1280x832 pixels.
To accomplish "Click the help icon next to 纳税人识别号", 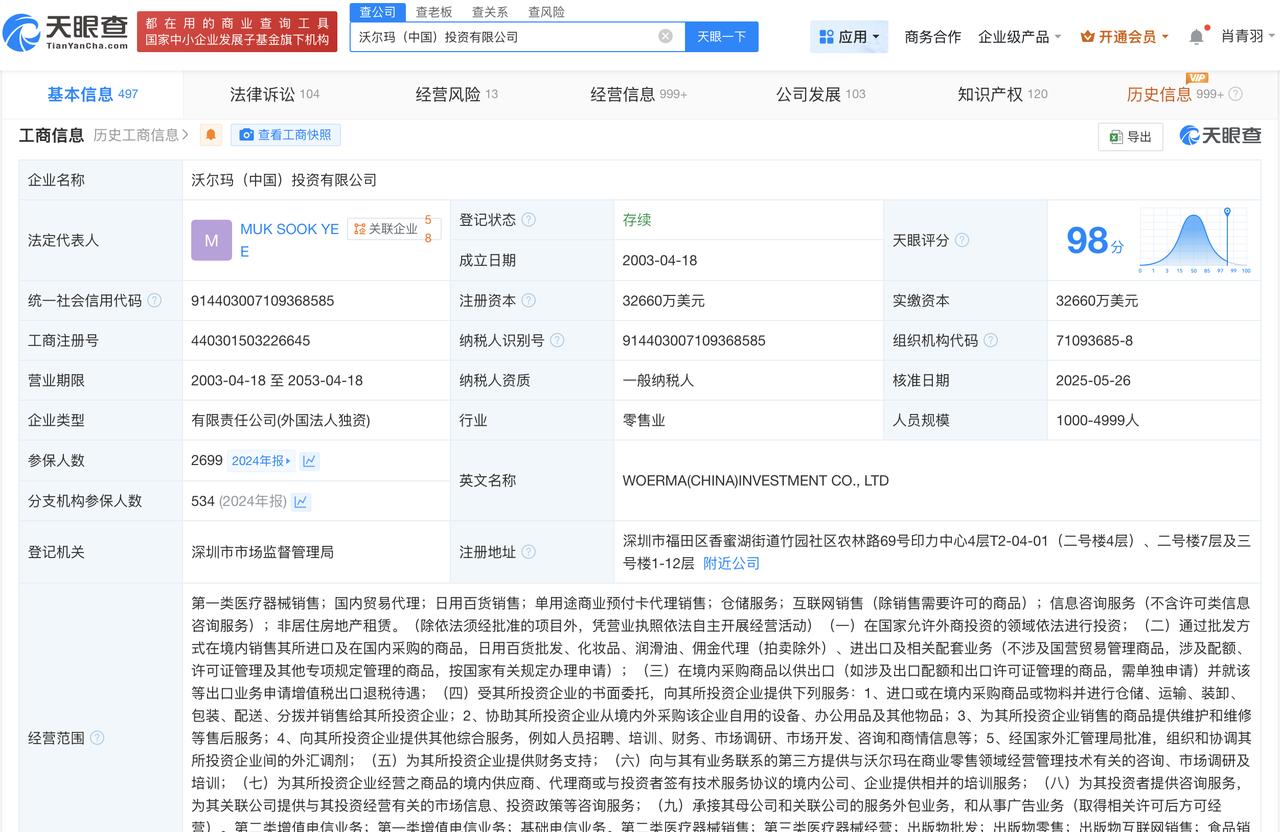I will [x=557, y=340].
